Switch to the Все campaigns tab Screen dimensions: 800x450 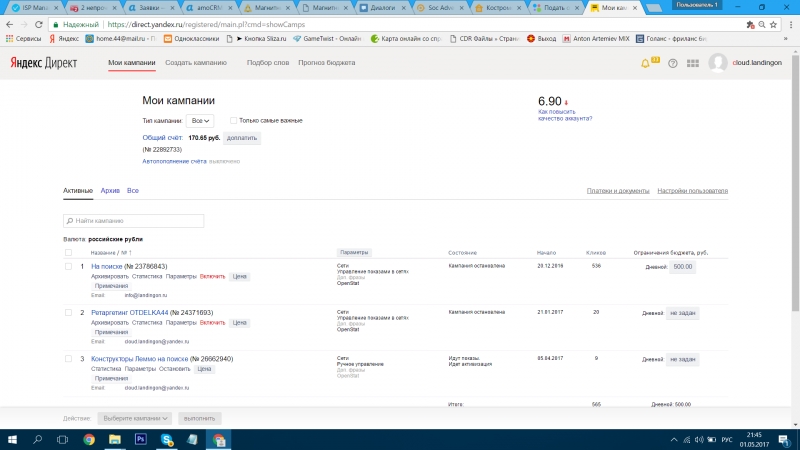coord(133,190)
